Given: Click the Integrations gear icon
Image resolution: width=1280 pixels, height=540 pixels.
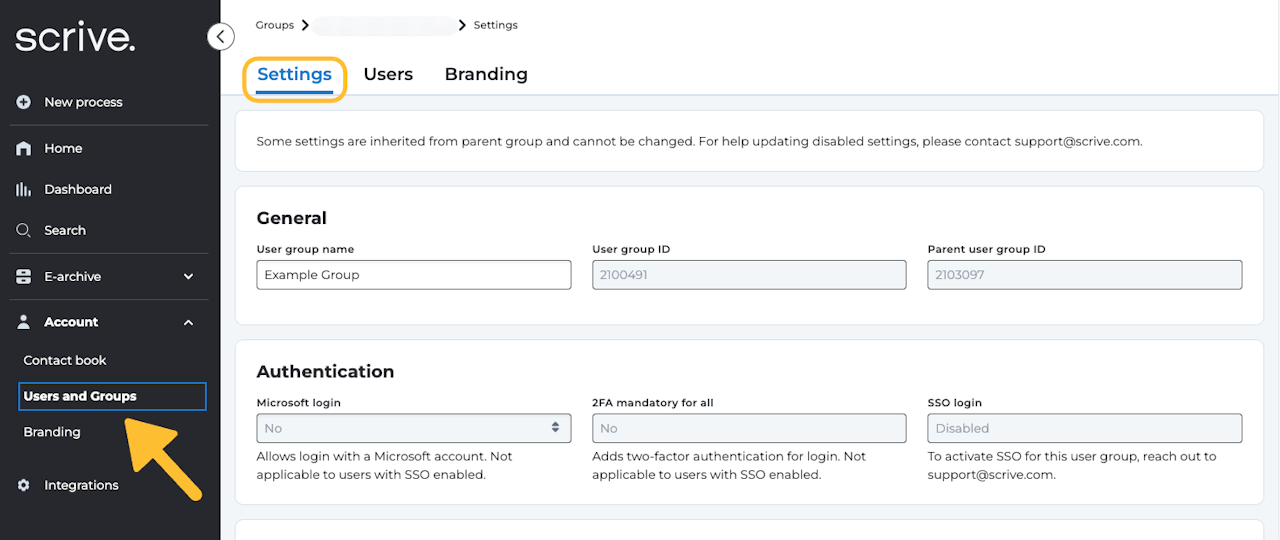Looking at the screenshot, I should (24, 485).
